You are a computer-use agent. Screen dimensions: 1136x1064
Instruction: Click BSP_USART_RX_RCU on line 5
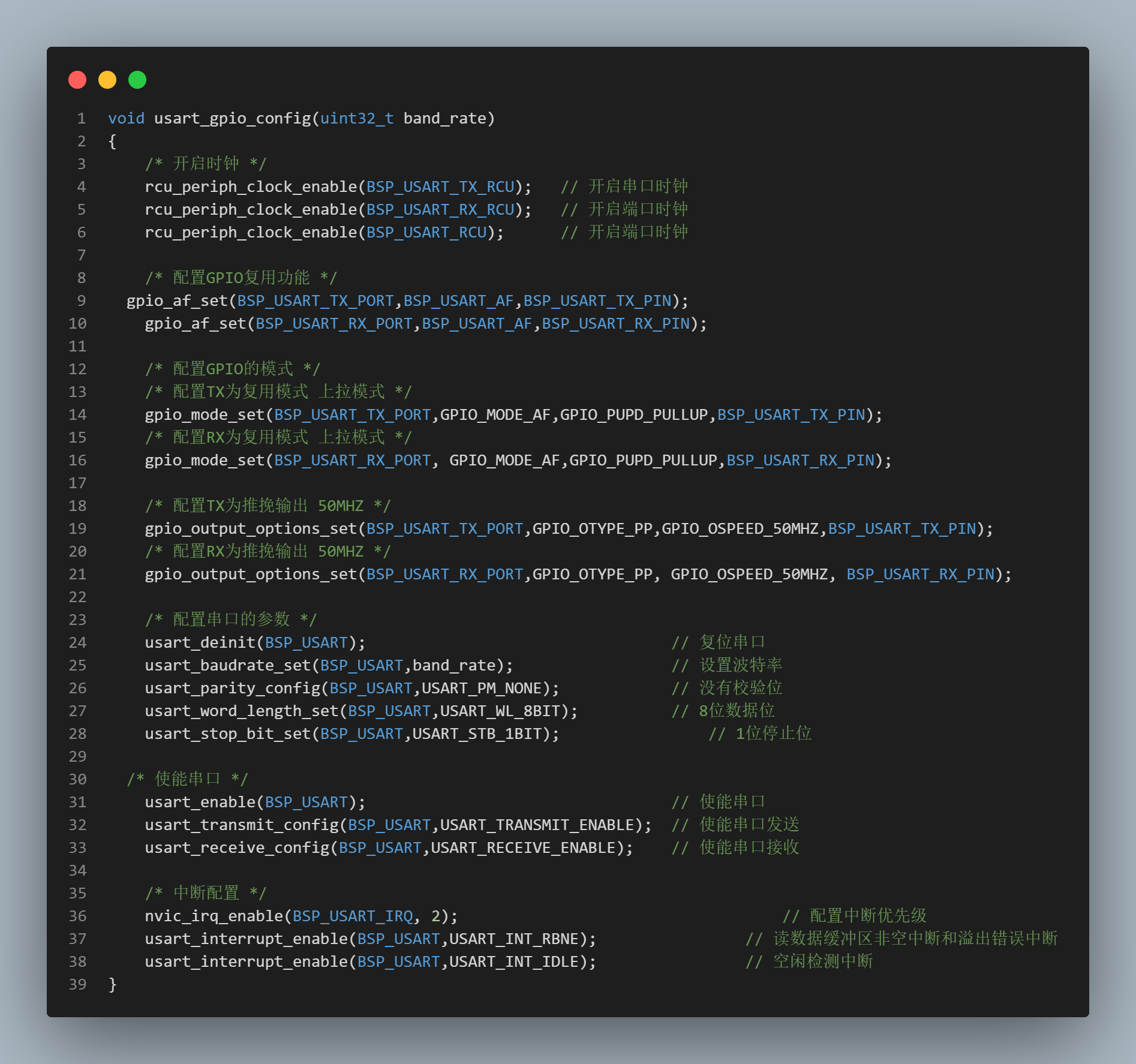pos(440,210)
